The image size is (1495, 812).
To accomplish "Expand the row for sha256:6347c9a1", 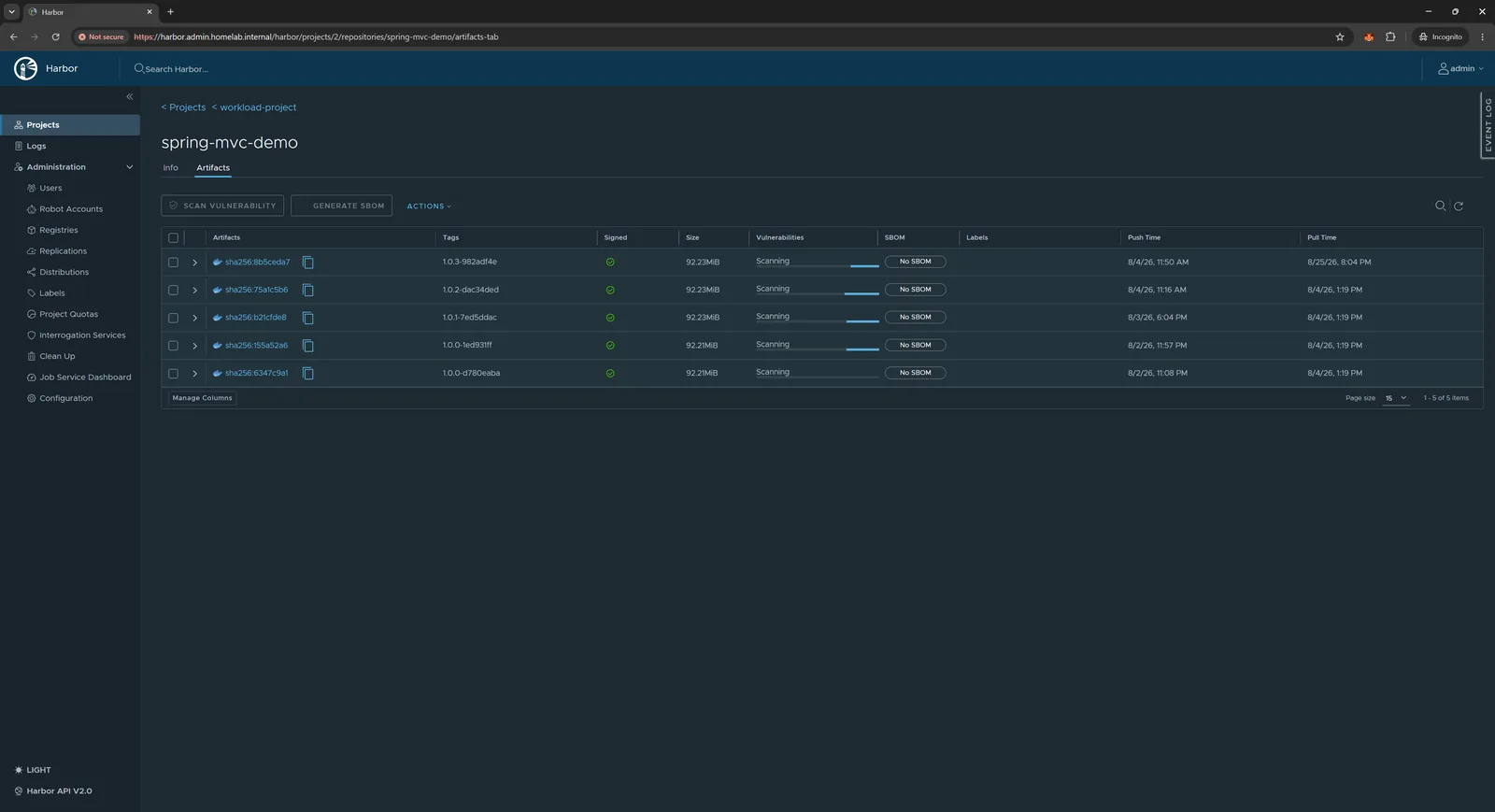I will (x=194, y=374).
